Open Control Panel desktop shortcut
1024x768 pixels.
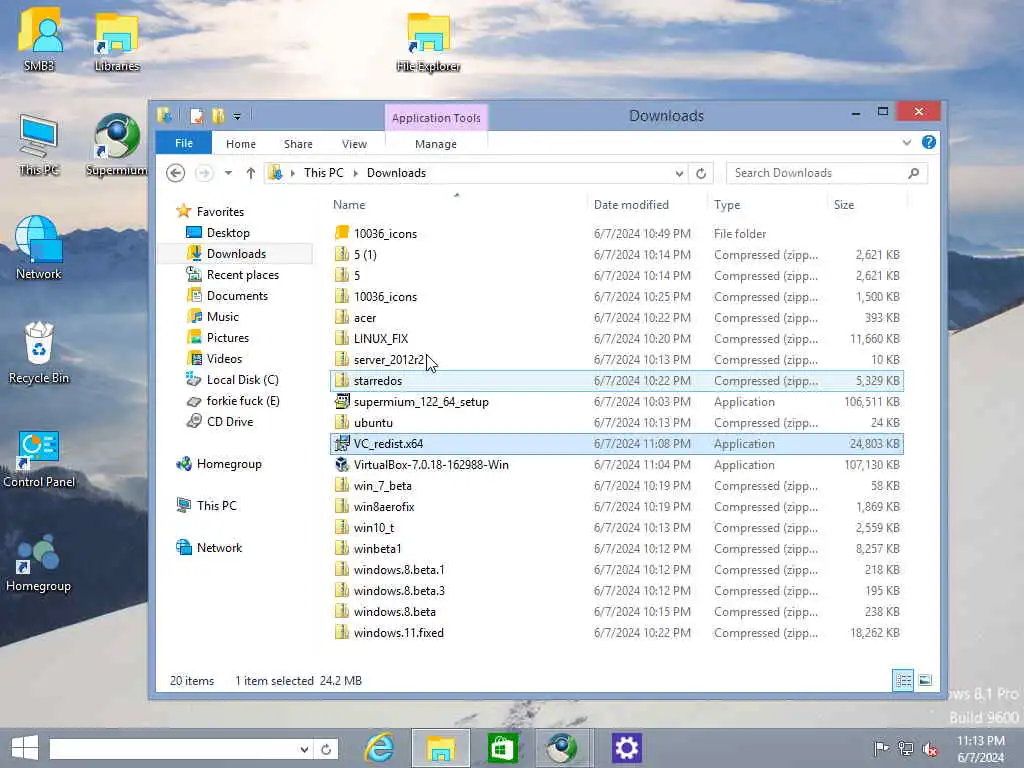coord(39,458)
